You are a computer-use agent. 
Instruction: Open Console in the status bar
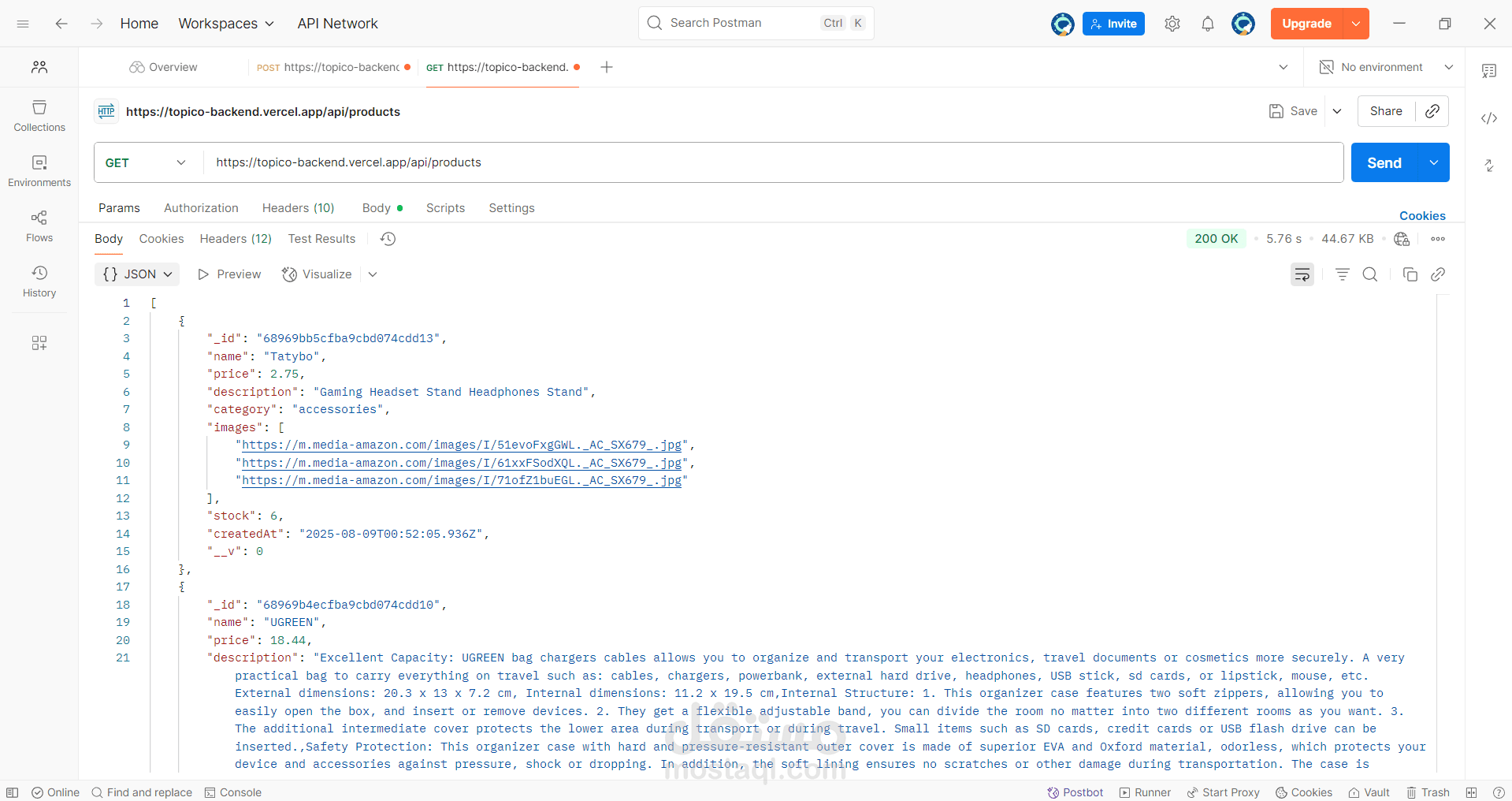pyautogui.click(x=233, y=792)
